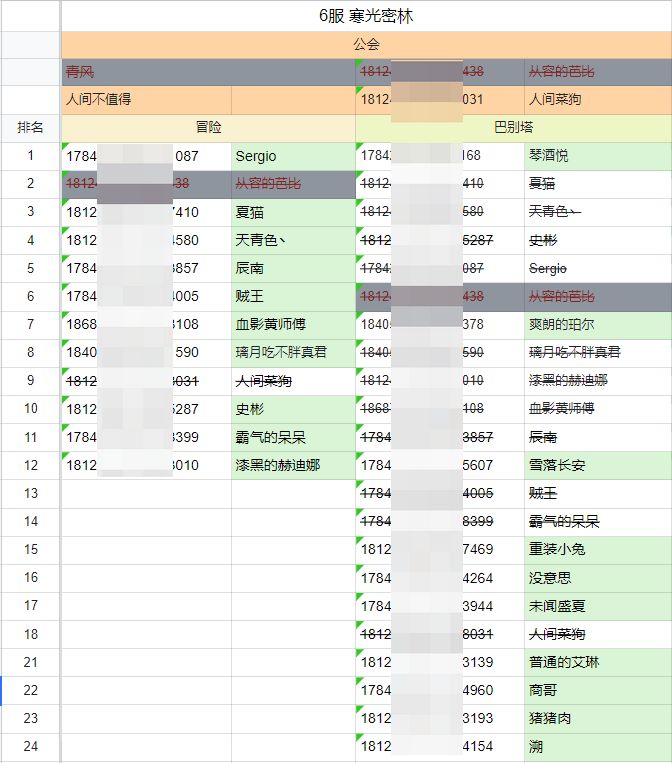This screenshot has height=763, width=672.
Task: Click the '冒险' section header
Action: point(208,127)
